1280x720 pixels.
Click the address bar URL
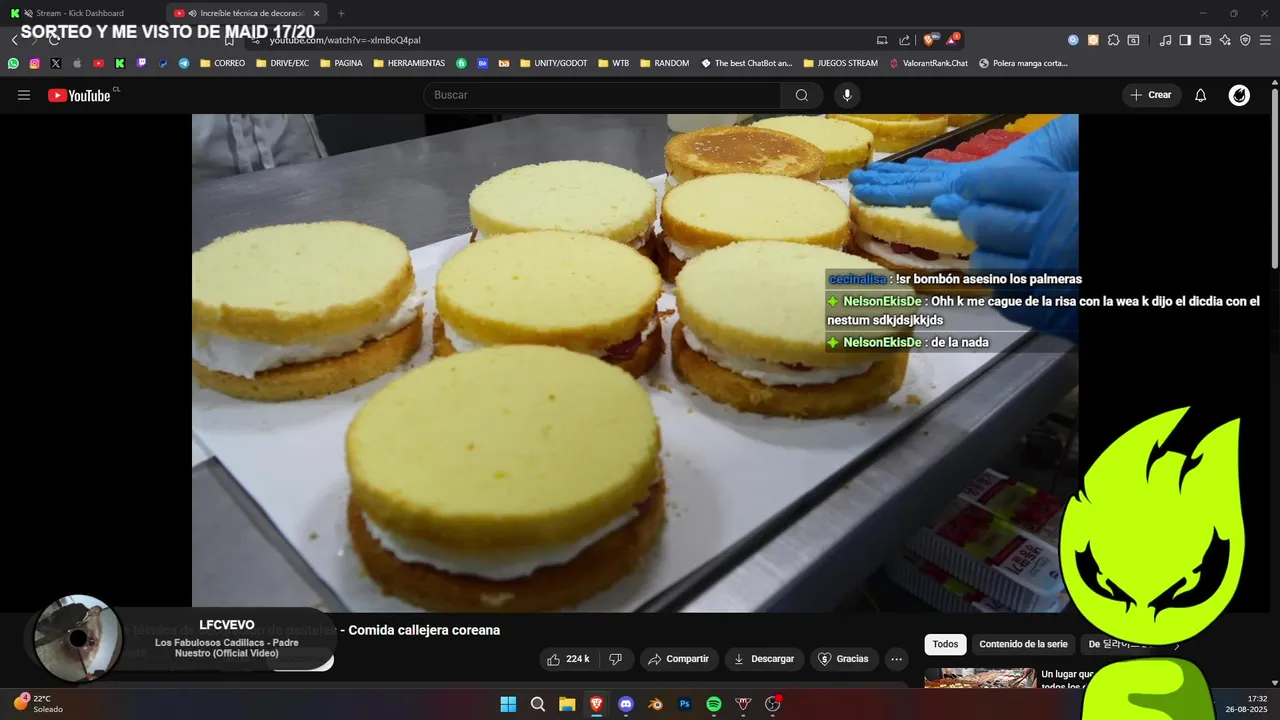345,40
